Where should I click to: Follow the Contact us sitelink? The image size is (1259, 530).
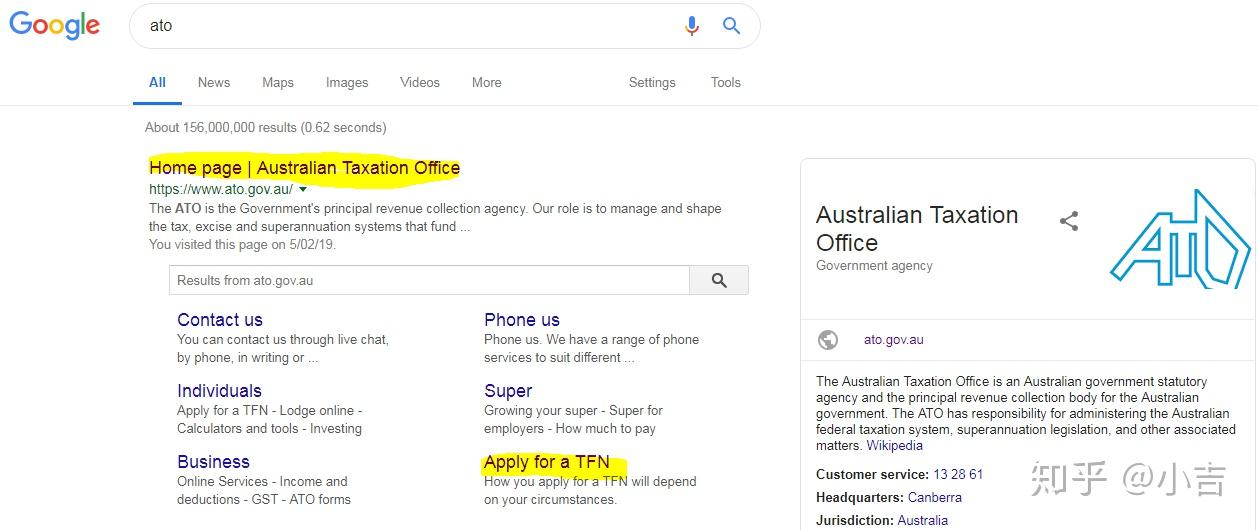[220, 320]
